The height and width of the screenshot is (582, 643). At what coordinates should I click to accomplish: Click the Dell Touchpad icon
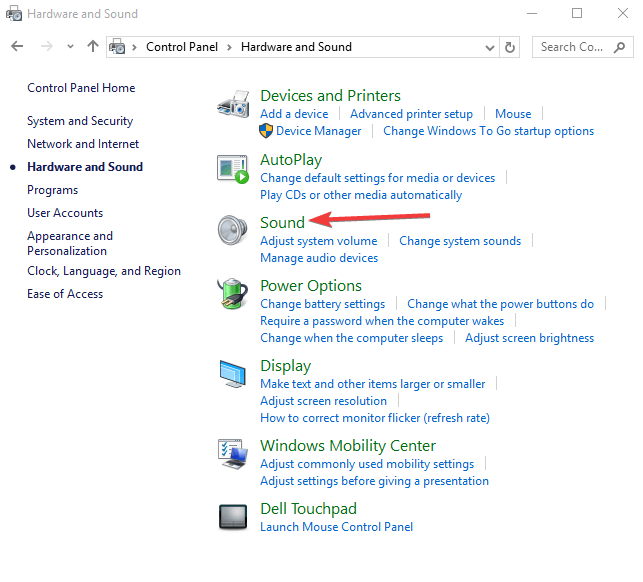coord(233,517)
